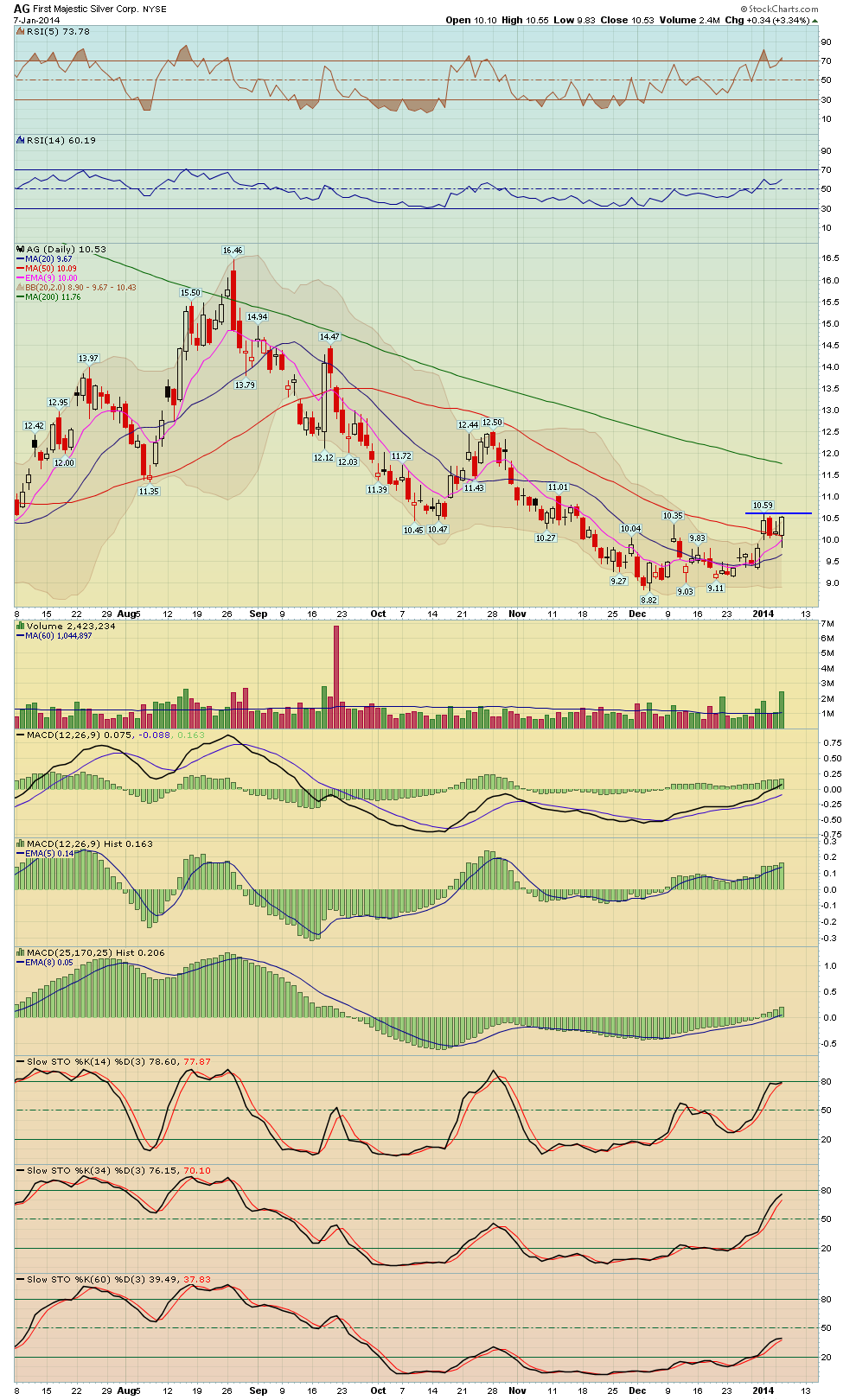Click the '12.50' price label
This screenshot has width=856, height=1400.
coord(492,423)
